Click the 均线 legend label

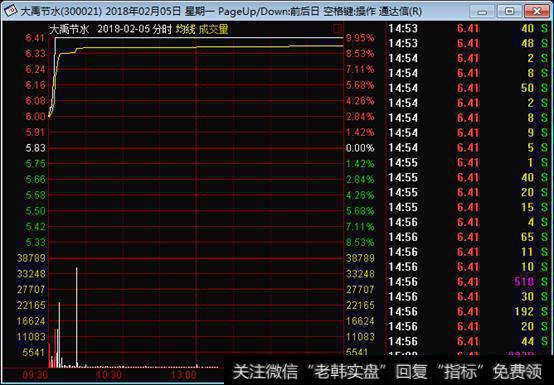click(x=185, y=29)
